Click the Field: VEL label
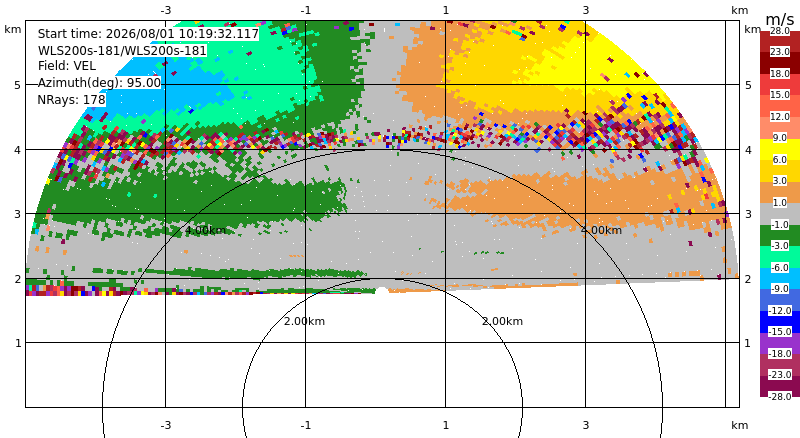The image size is (800, 438). pos(67,66)
